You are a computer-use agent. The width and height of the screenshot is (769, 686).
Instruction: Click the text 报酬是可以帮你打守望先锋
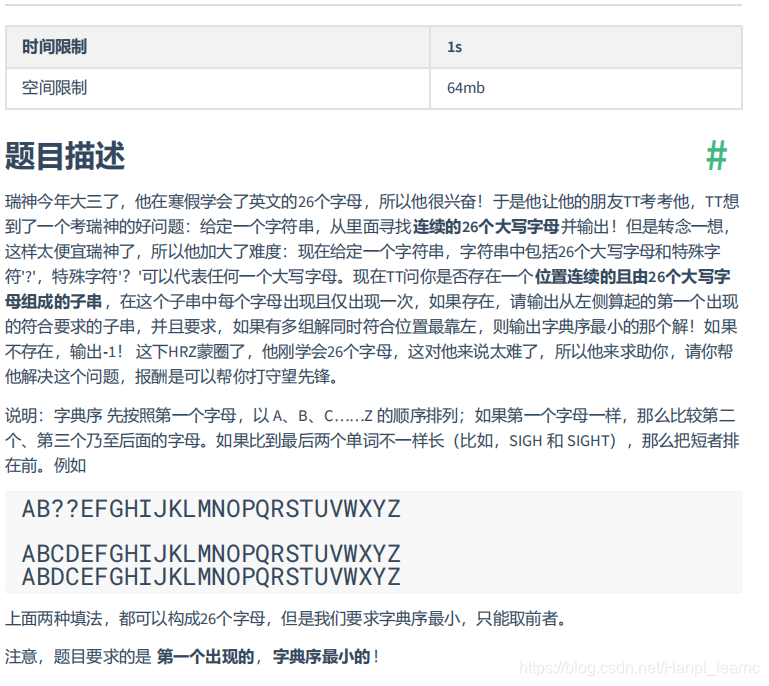232,377
